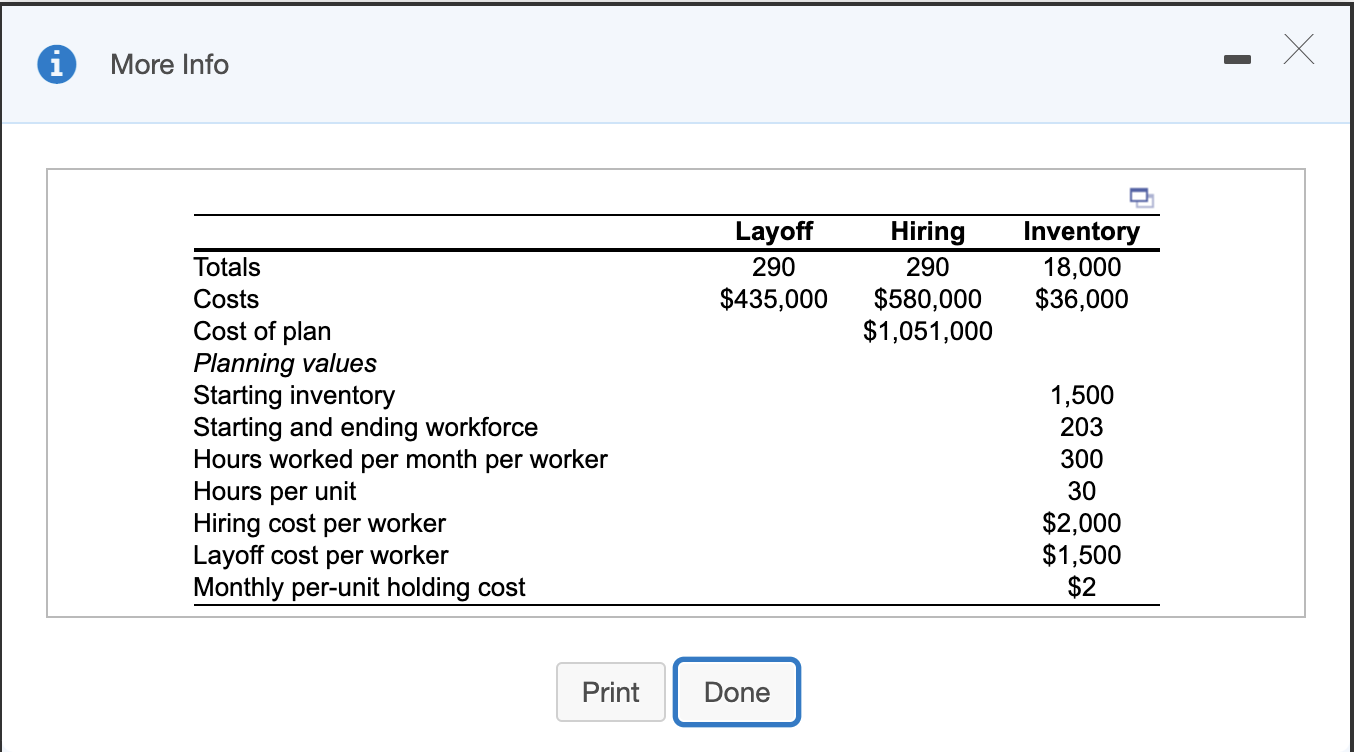The height and width of the screenshot is (752, 1354).
Task: Click the 290 total under Hiring
Action: (x=928, y=267)
